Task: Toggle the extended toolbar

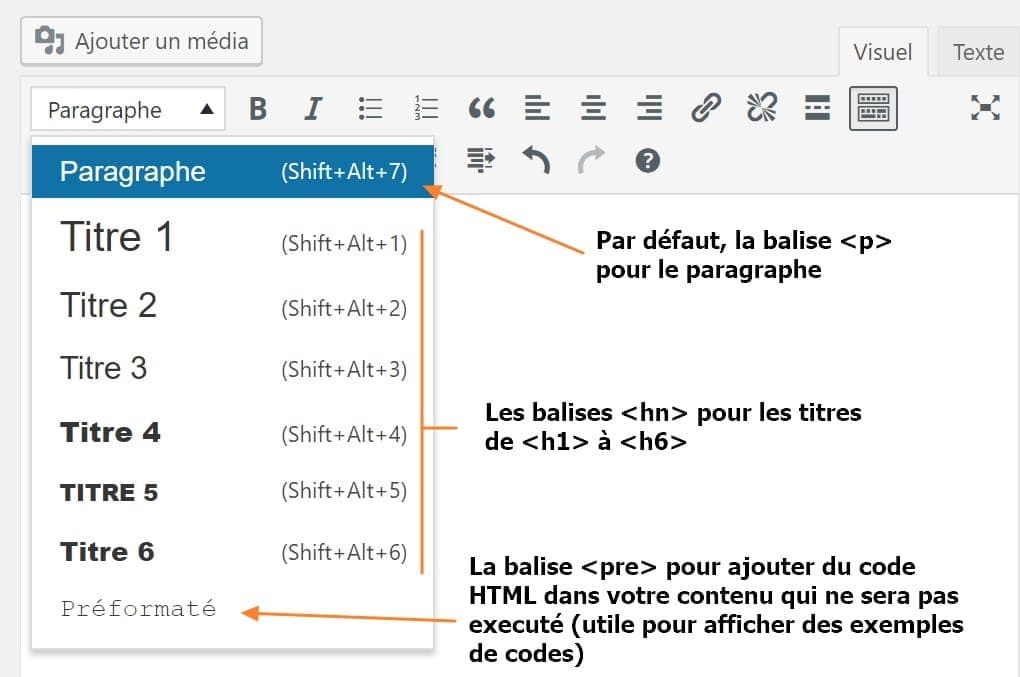Action: tap(872, 107)
